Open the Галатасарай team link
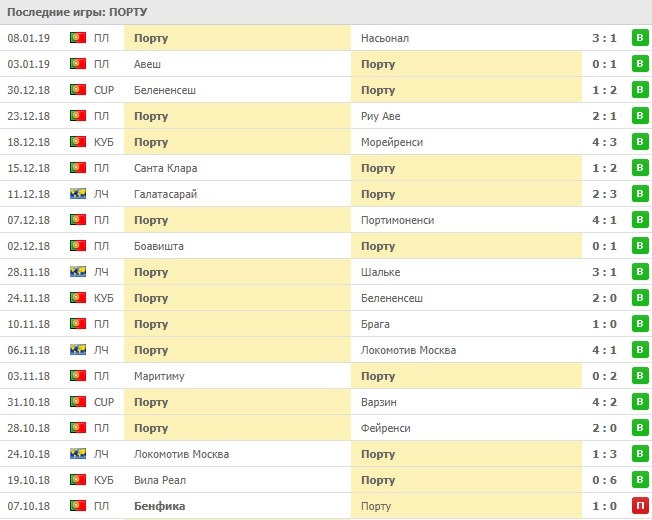 coord(165,194)
